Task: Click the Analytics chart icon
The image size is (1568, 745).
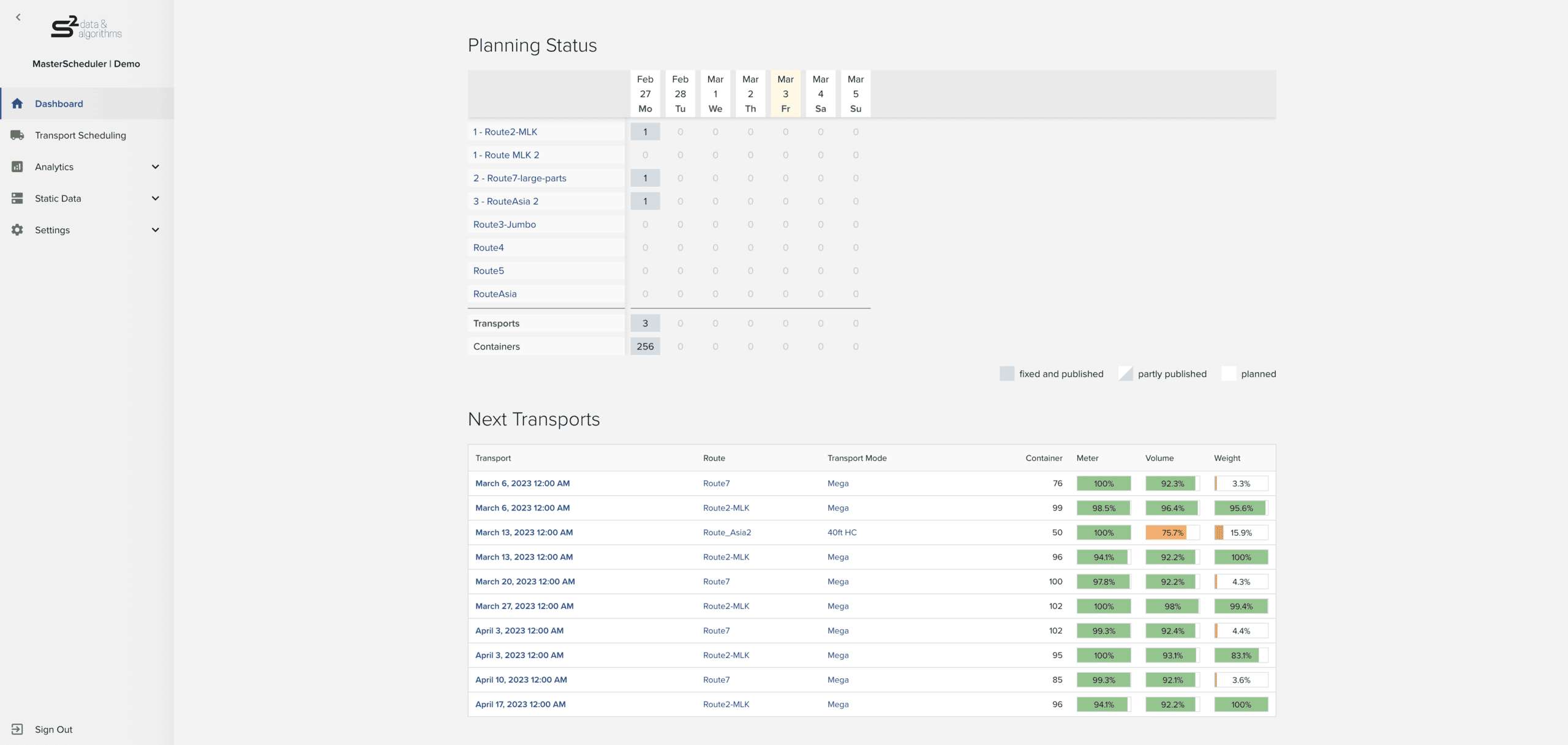Action: point(17,167)
